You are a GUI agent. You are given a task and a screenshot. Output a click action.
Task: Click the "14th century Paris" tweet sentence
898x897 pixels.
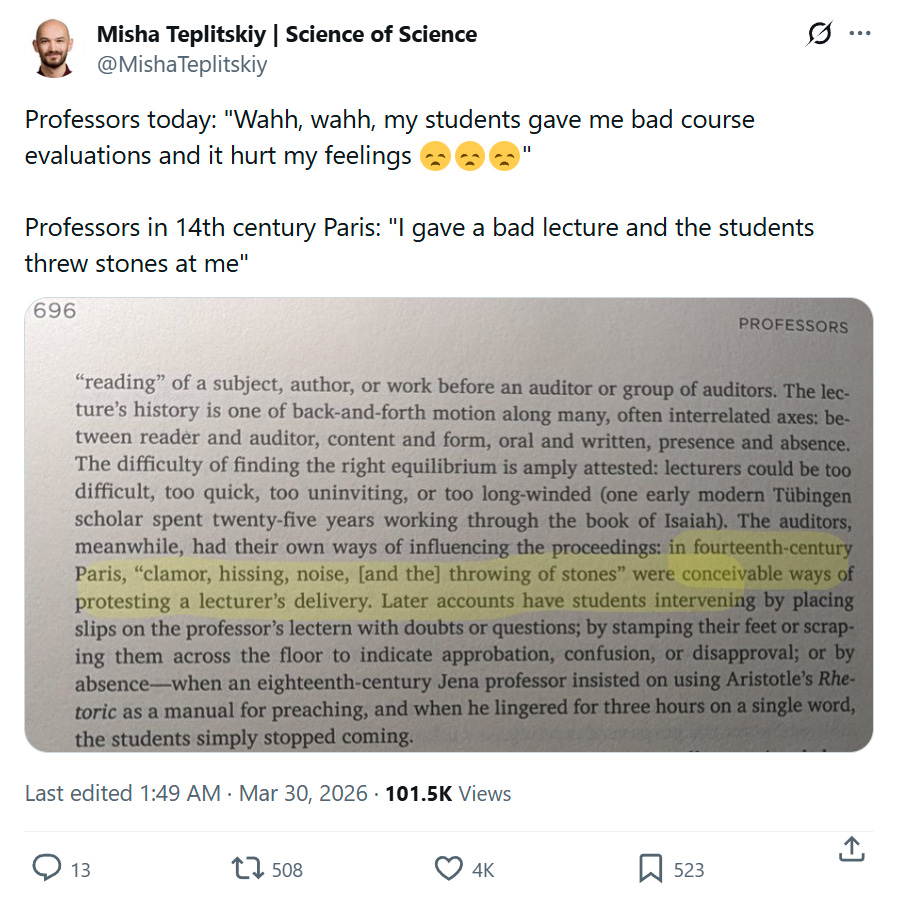point(419,228)
